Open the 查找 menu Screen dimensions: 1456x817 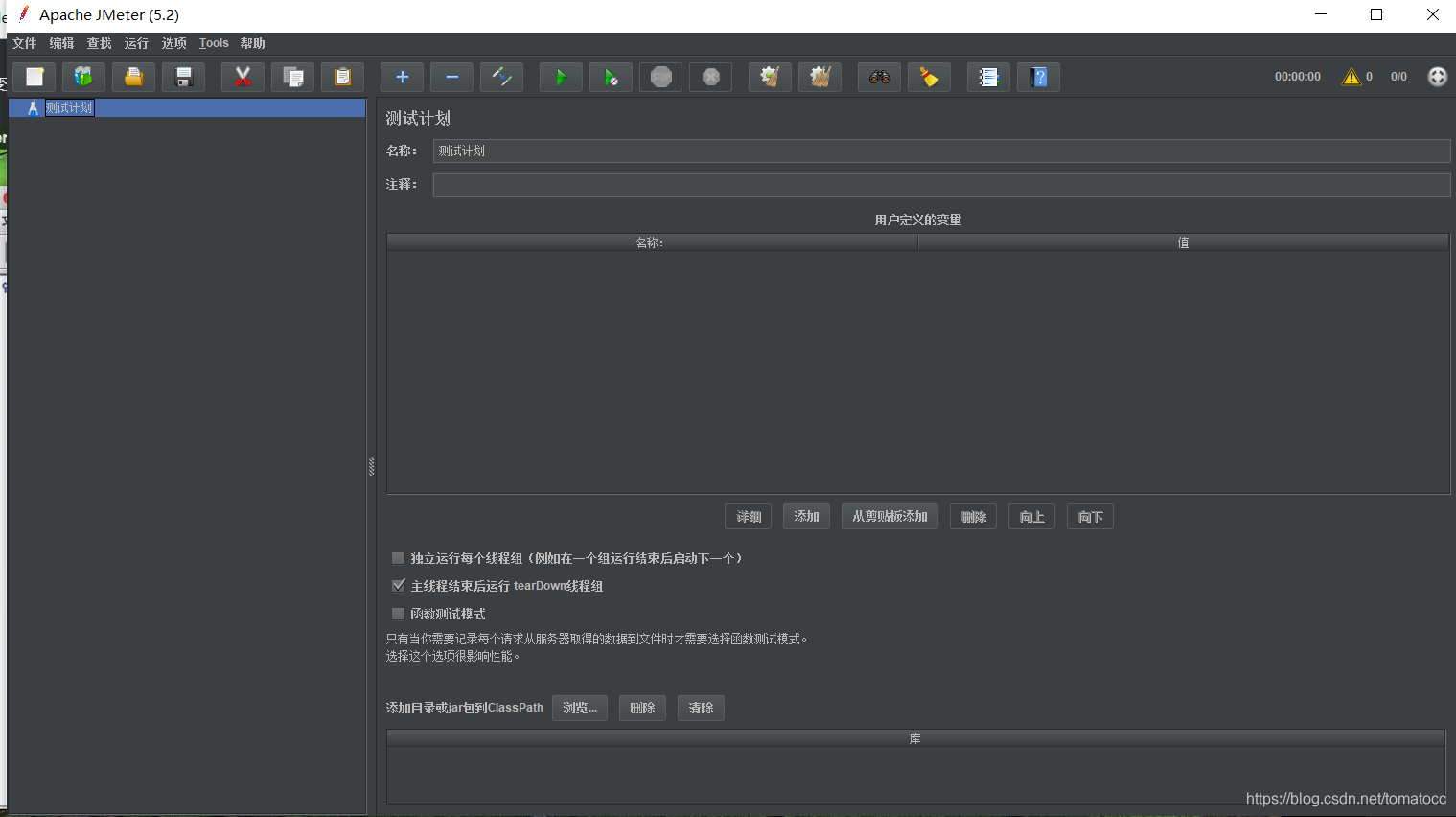(x=100, y=43)
